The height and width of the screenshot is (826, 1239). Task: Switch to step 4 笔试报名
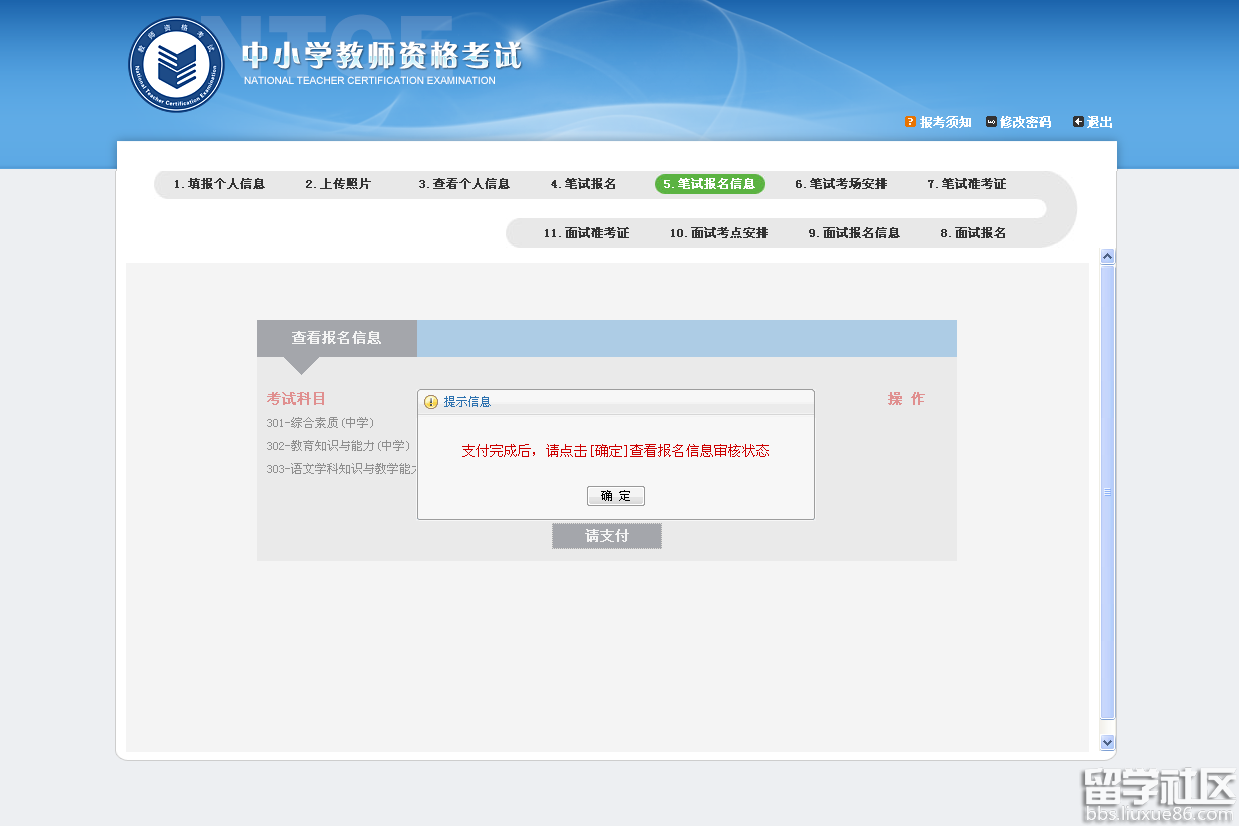(x=584, y=184)
